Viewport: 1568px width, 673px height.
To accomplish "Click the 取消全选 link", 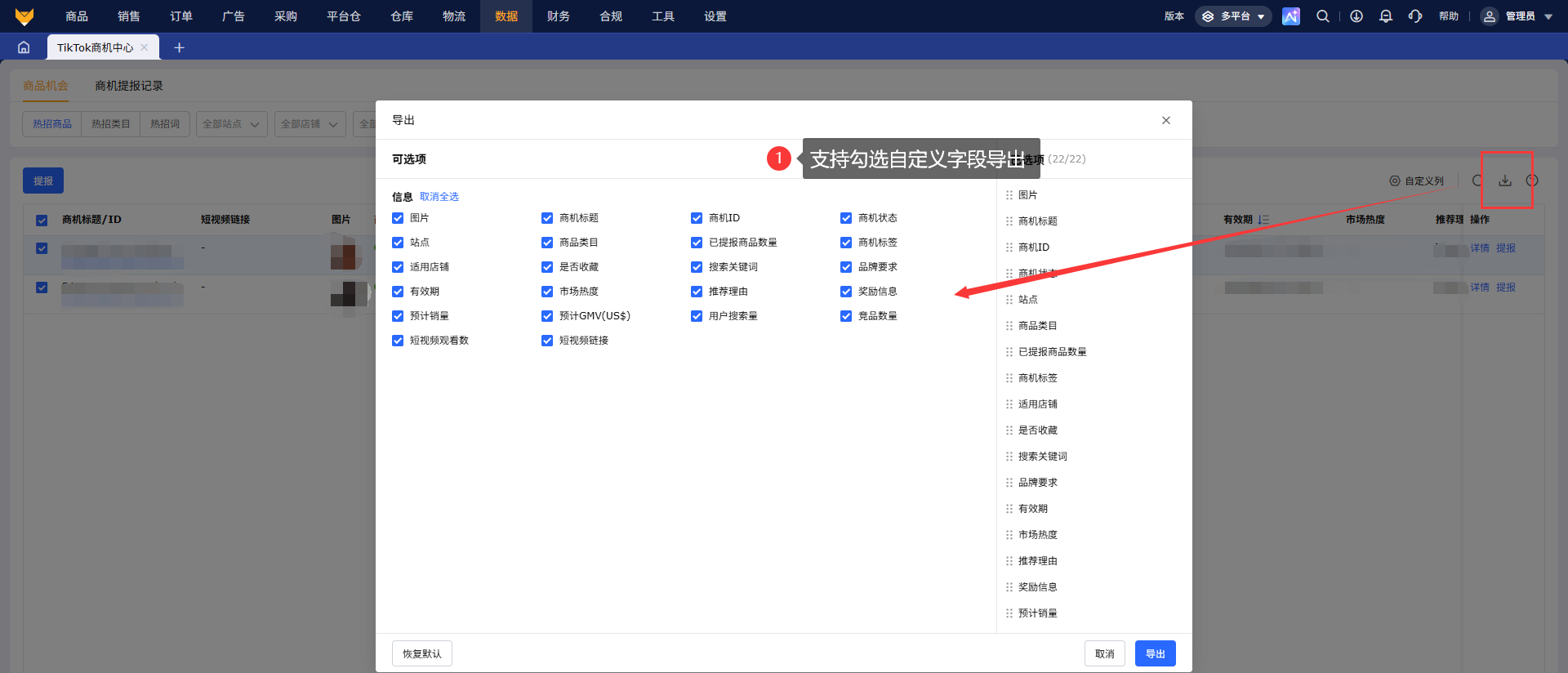I will 439,197.
